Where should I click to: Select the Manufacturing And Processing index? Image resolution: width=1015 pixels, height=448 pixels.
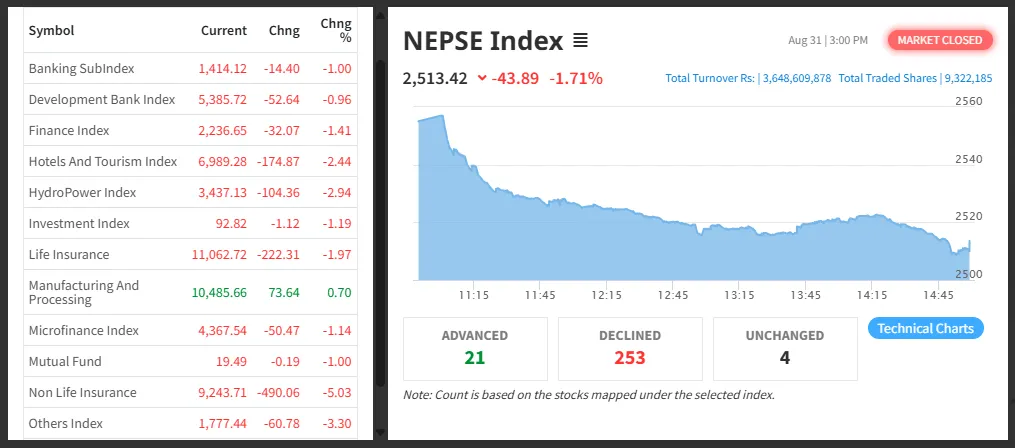pyautogui.click(x=190, y=293)
